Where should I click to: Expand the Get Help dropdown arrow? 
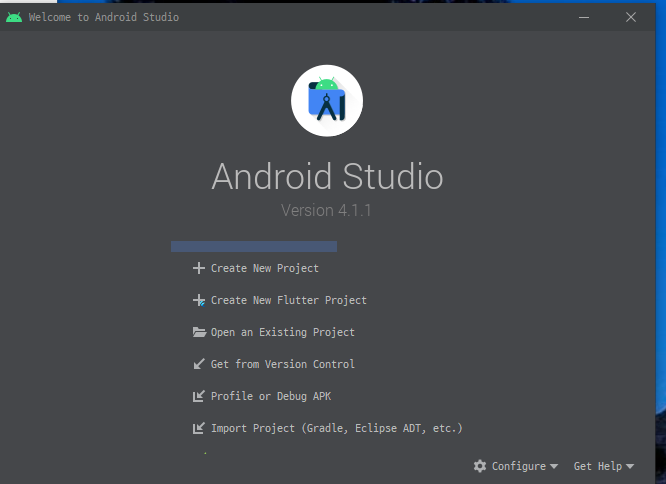630,466
